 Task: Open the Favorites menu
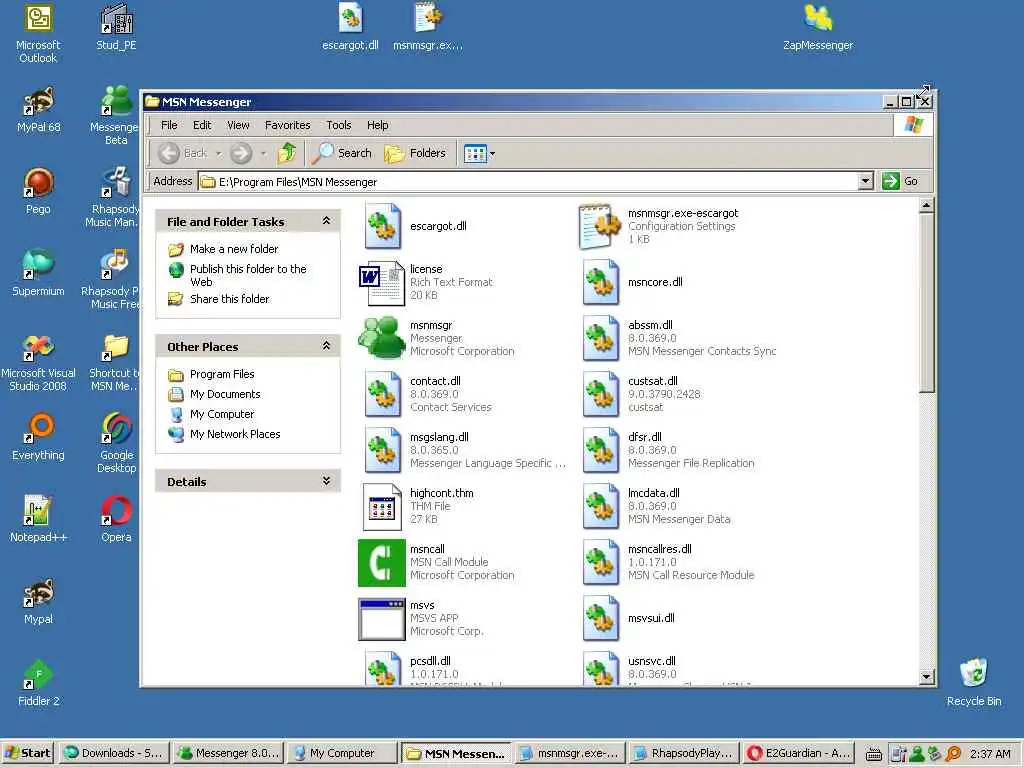[x=287, y=125]
